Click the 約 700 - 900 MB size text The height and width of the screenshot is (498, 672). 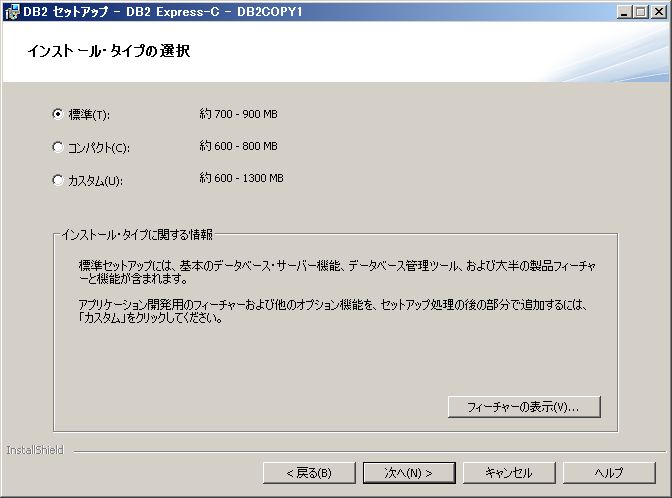[238, 114]
